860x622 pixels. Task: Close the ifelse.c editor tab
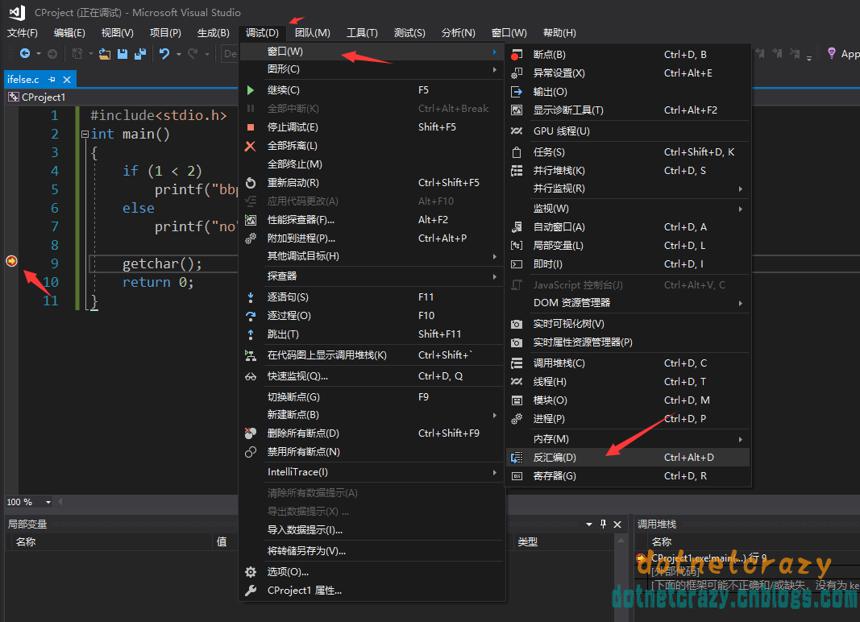tap(67, 80)
